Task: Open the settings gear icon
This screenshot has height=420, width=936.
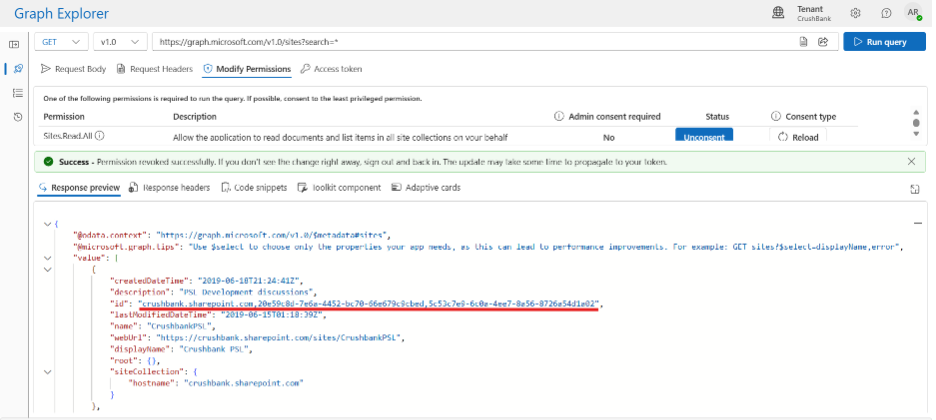Action: pos(855,13)
